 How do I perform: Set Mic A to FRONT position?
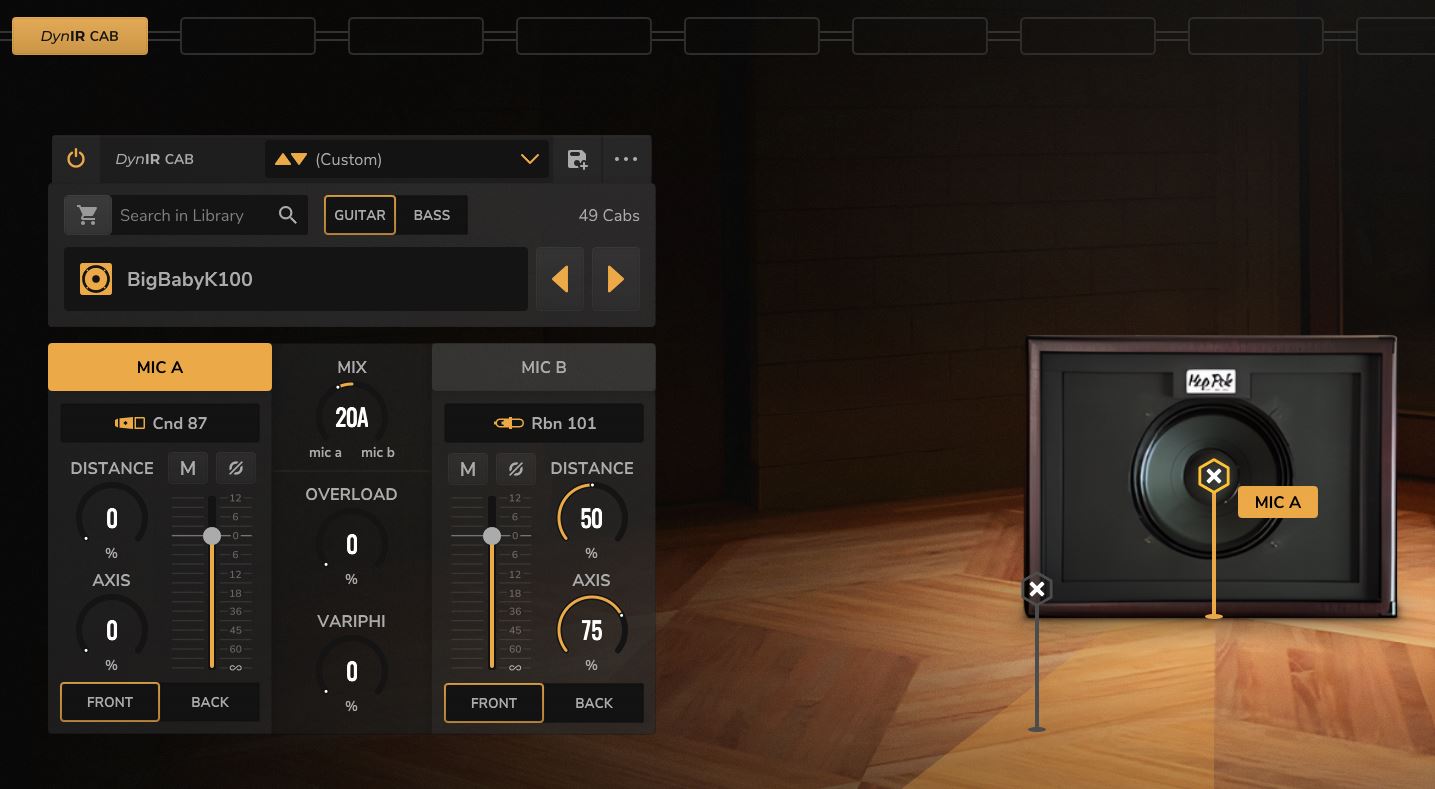point(110,702)
